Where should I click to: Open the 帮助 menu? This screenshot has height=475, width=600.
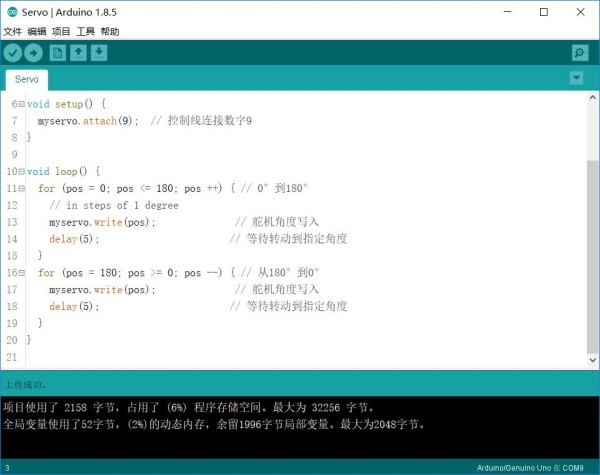[x=110, y=31]
